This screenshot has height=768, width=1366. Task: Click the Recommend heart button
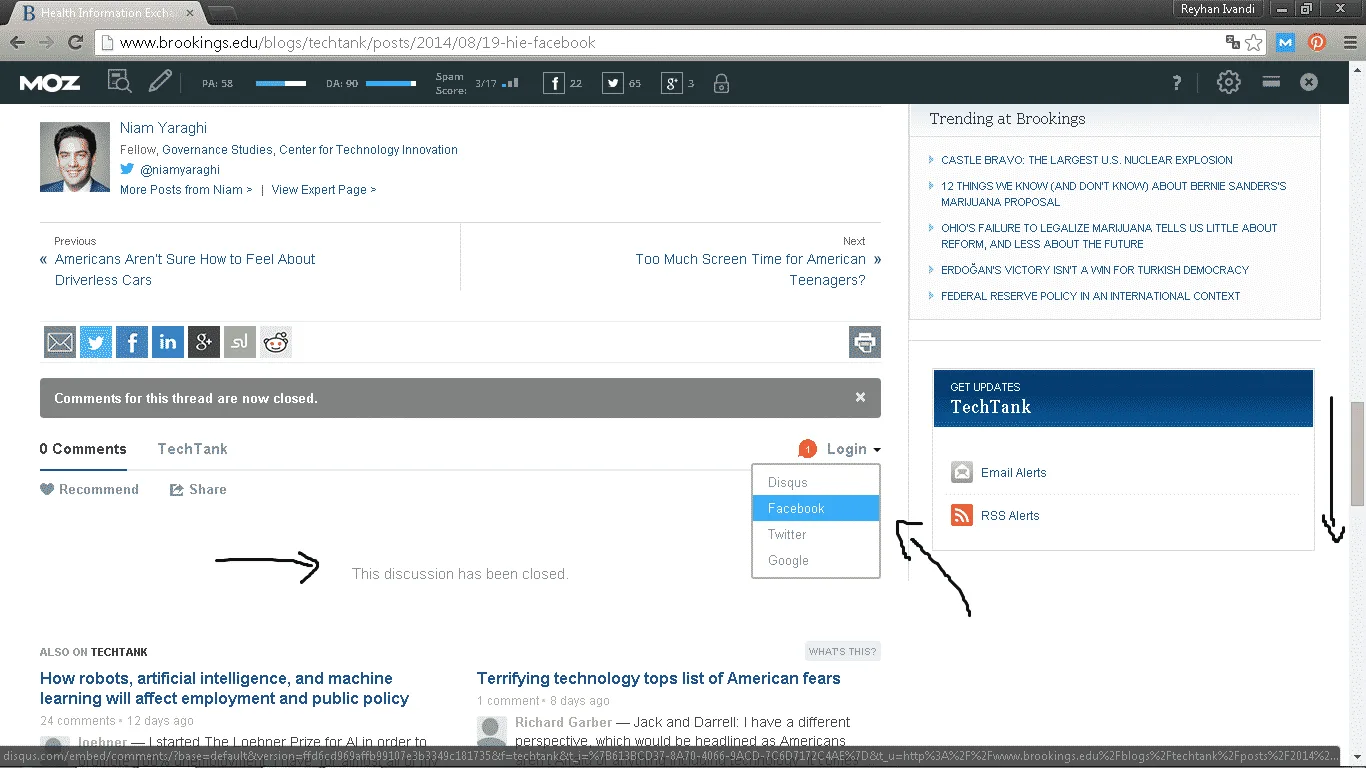(x=89, y=489)
